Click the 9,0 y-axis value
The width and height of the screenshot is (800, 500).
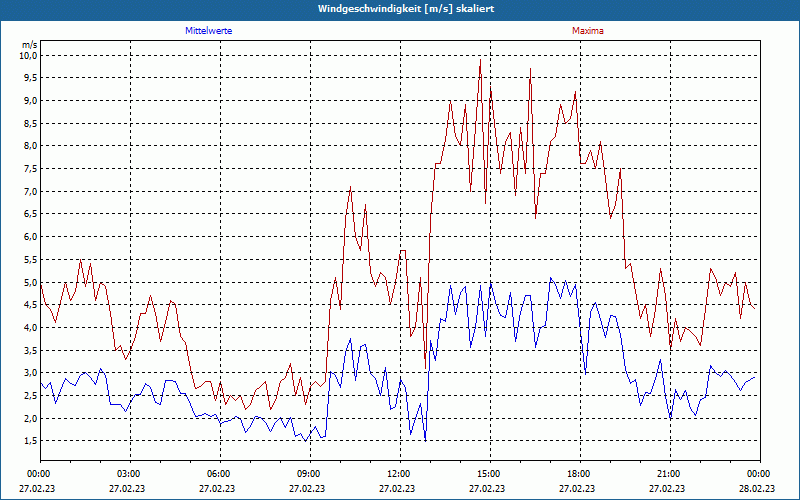(x=31, y=101)
